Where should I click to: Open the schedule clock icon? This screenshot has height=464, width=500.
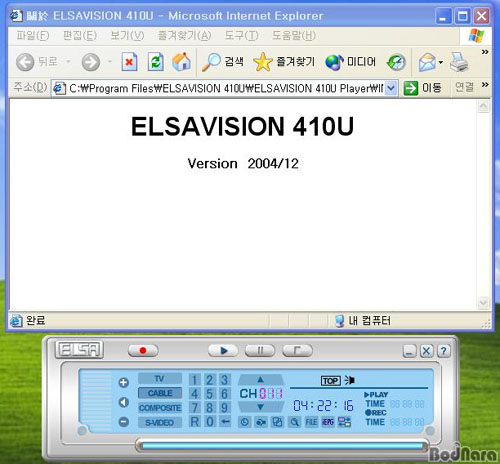coord(244,422)
